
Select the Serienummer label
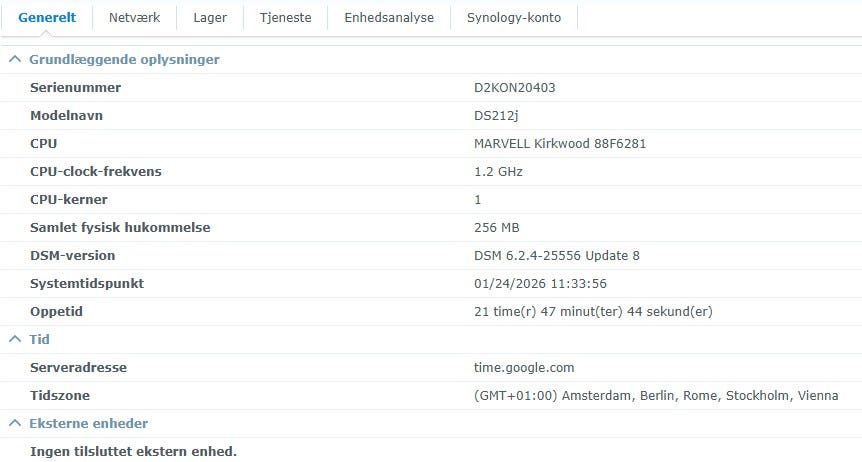pyautogui.click(x=75, y=87)
